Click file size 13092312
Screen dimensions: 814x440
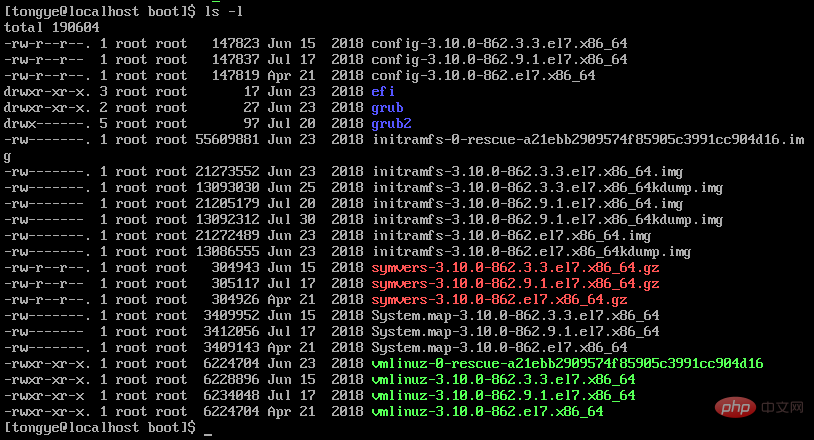[227, 220]
